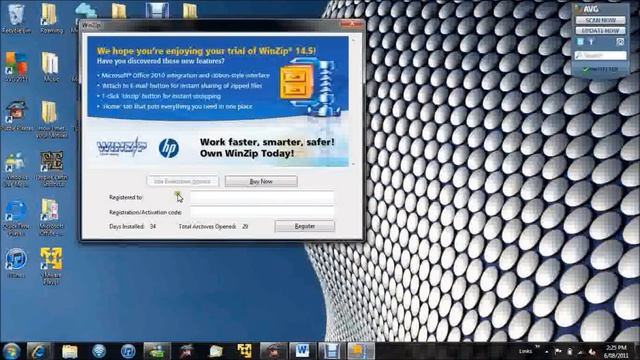Screen dimensions: 640x360
Task: Click the Links toolbar on the taskbar
Action: [525, 351]
